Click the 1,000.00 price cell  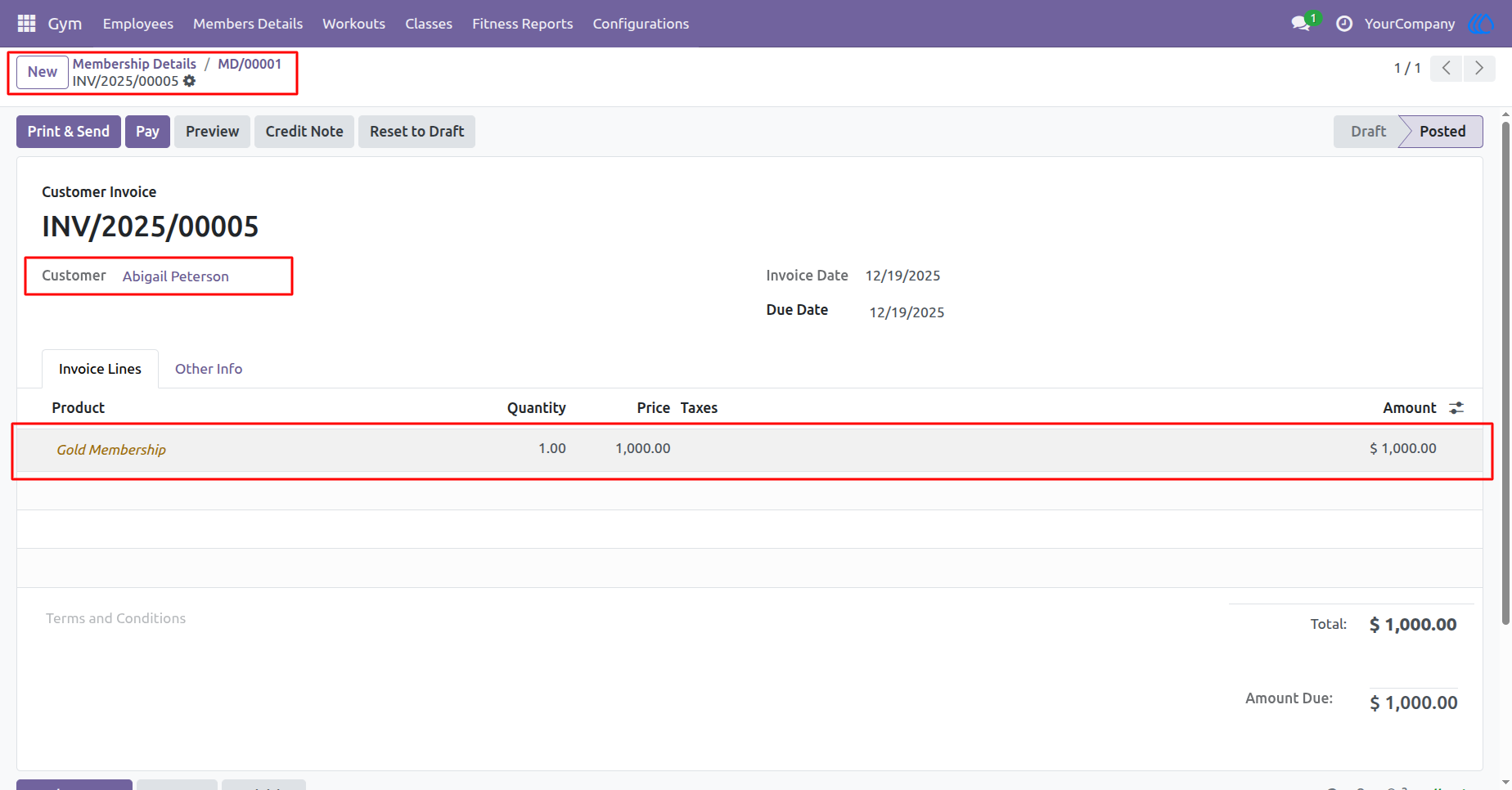click(x=643, y=448)
